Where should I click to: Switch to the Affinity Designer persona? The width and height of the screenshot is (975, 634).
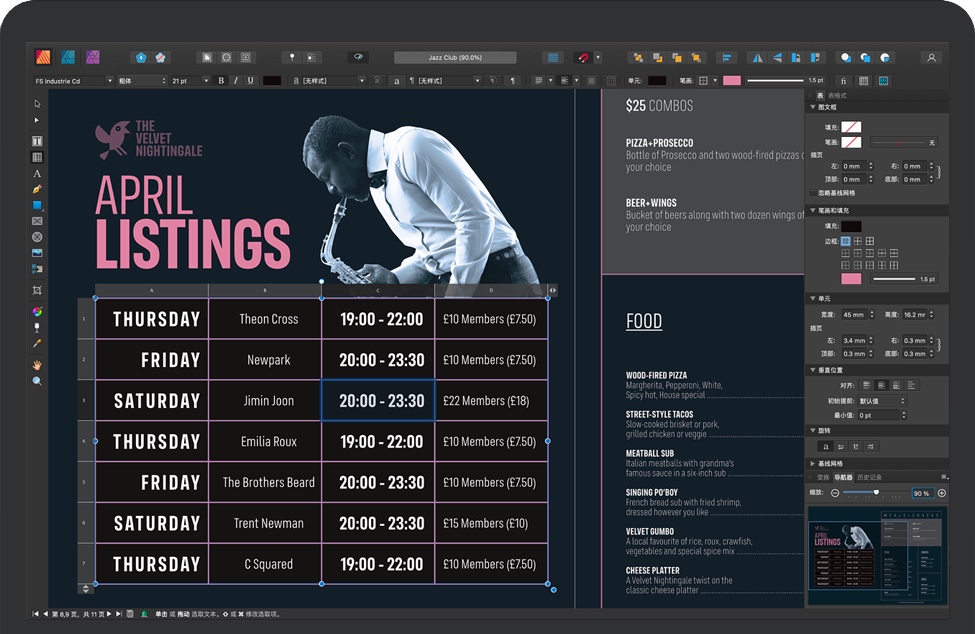pos(68,57)
